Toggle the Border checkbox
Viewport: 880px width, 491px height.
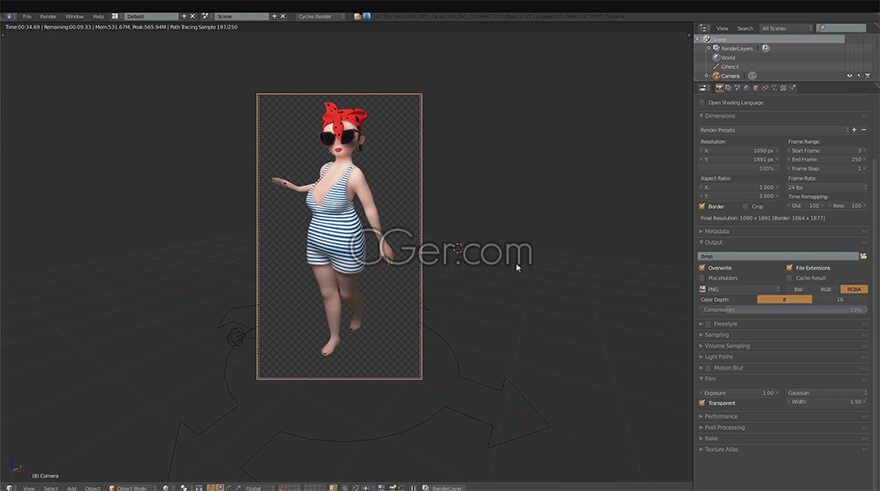pyautogui.click(x=702, y=207)
